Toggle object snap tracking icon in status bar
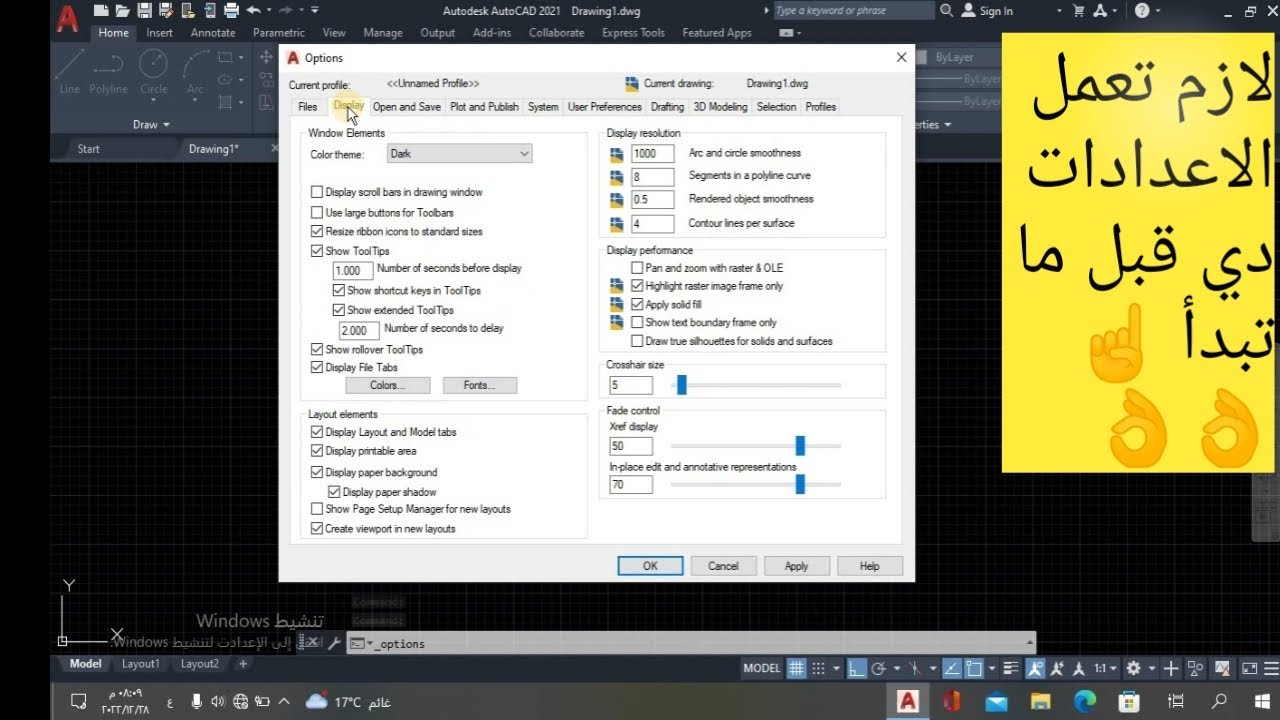 pyautogui.click(x=952, y=668)
